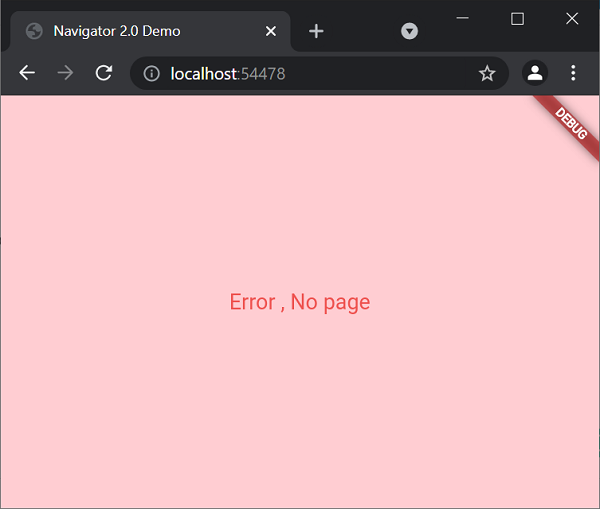Close the browser window
Screen dimensions: 600x509
[x=572, y=18]
